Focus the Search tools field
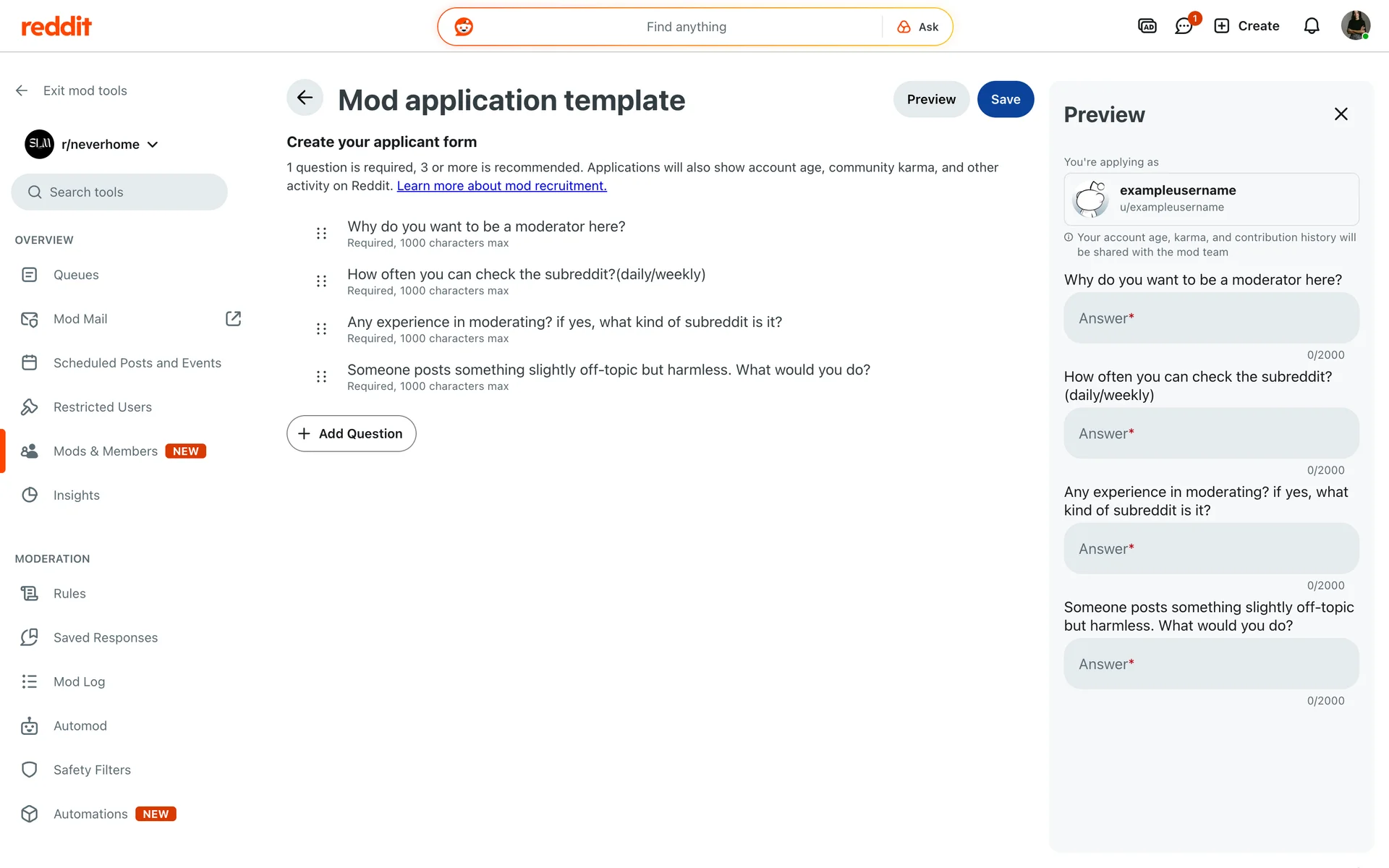The width and height of the screenshot is (1389, 868). click(119, 192)
